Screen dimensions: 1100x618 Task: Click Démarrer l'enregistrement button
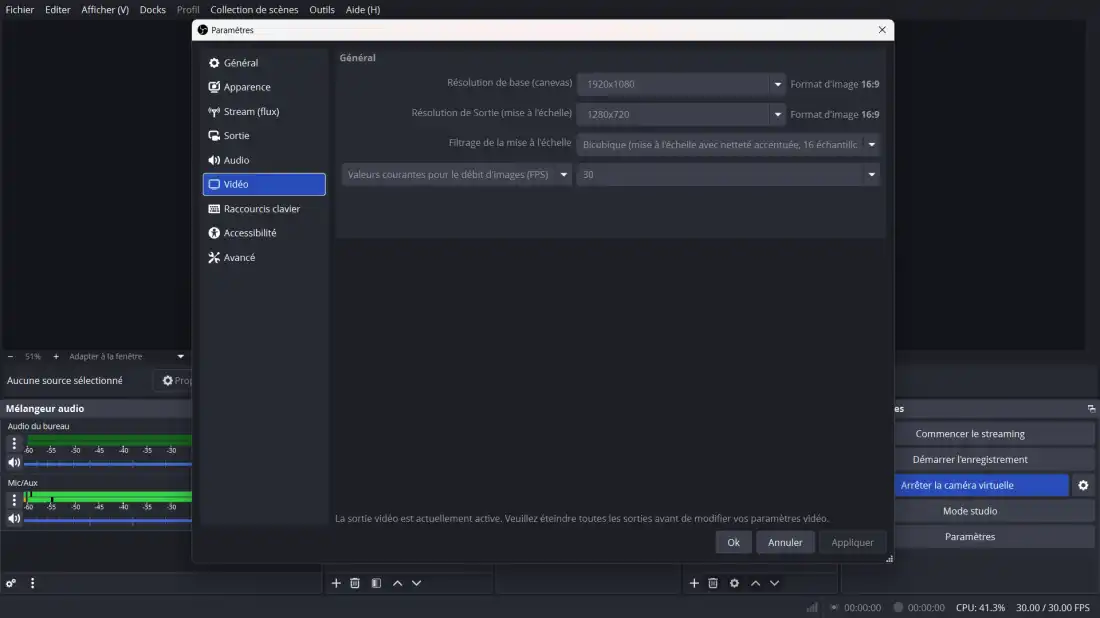[x=969, y=460]
